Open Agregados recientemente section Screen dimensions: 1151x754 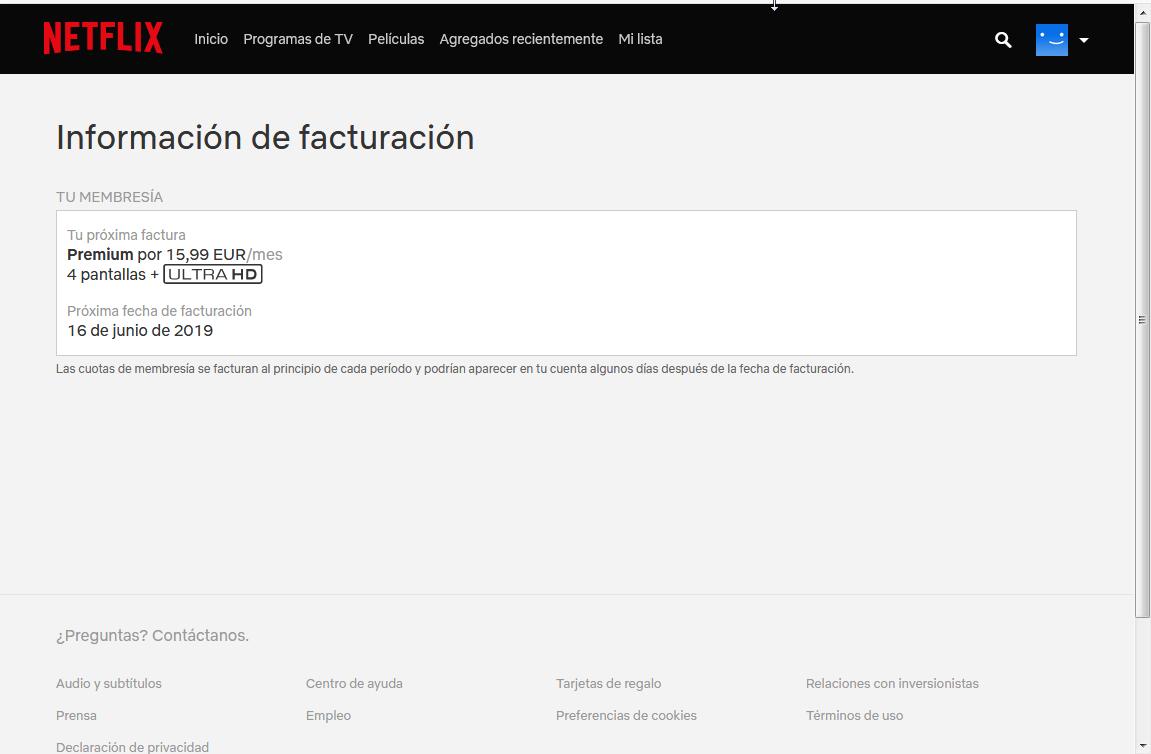521,39
